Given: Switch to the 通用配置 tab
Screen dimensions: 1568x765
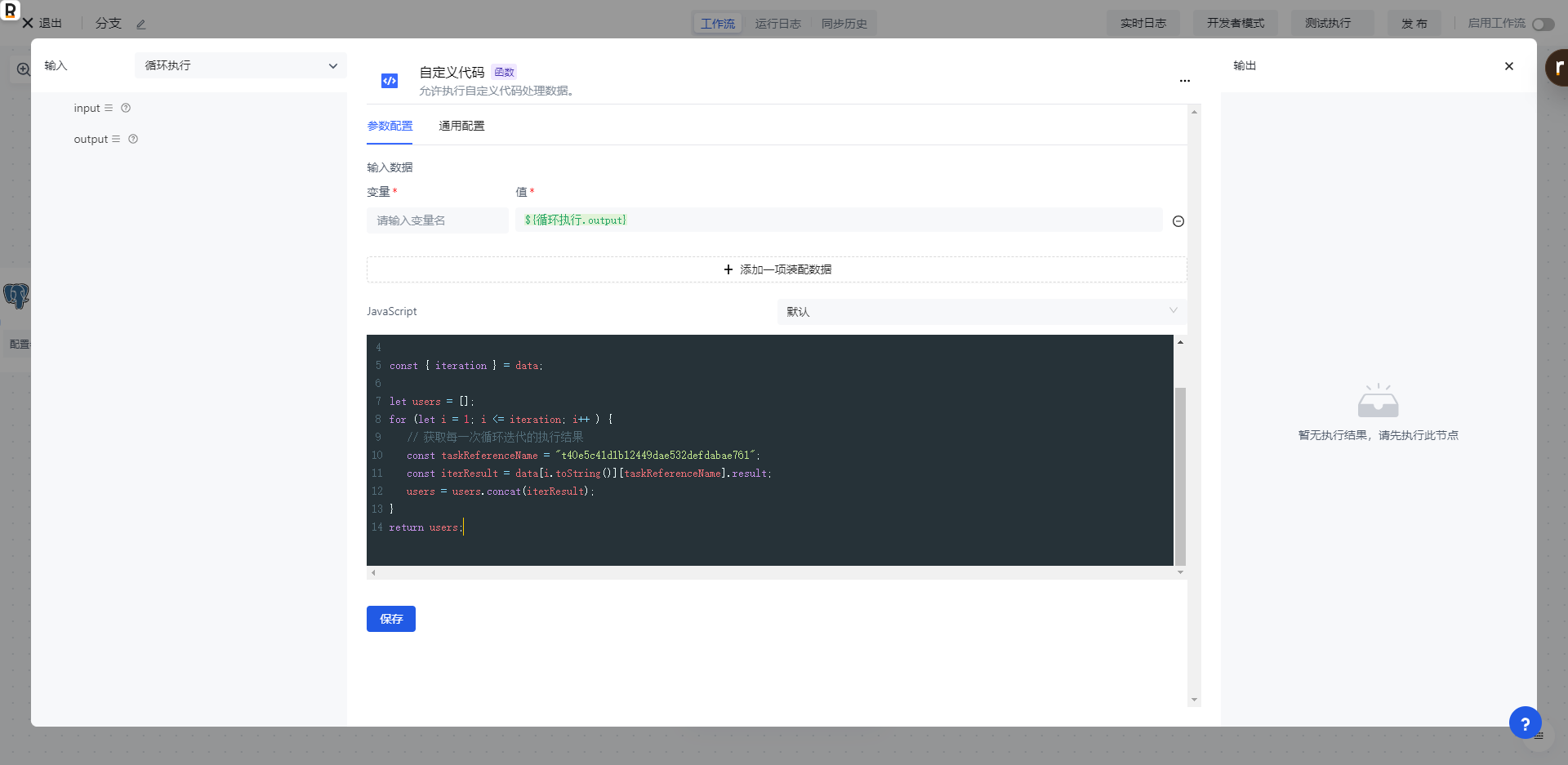Looking at the screenshot, I should click(461, 126).
